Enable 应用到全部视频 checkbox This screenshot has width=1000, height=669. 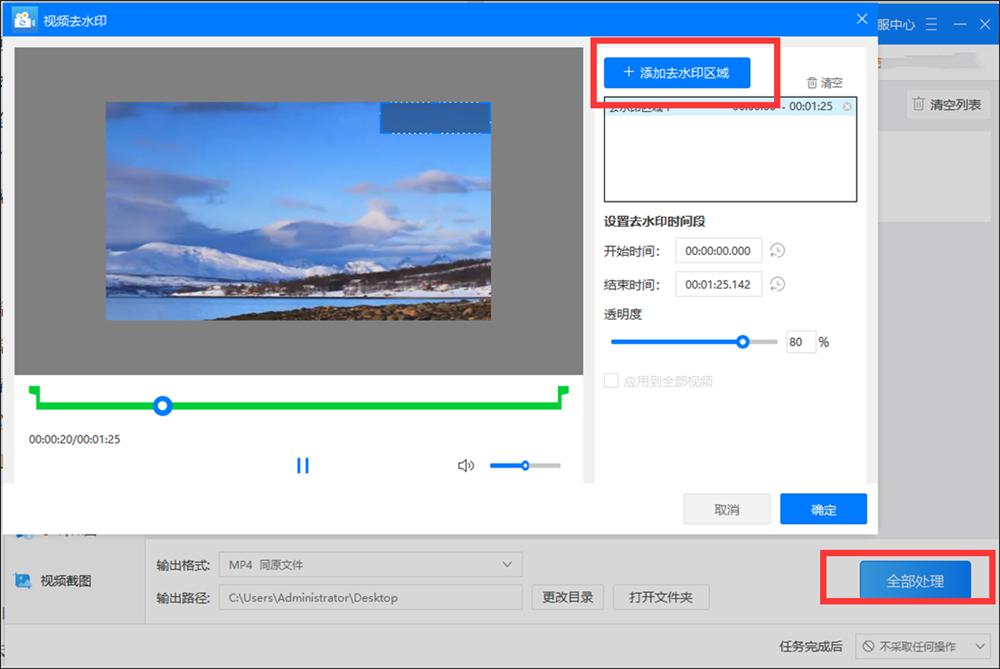click(611, 381)
